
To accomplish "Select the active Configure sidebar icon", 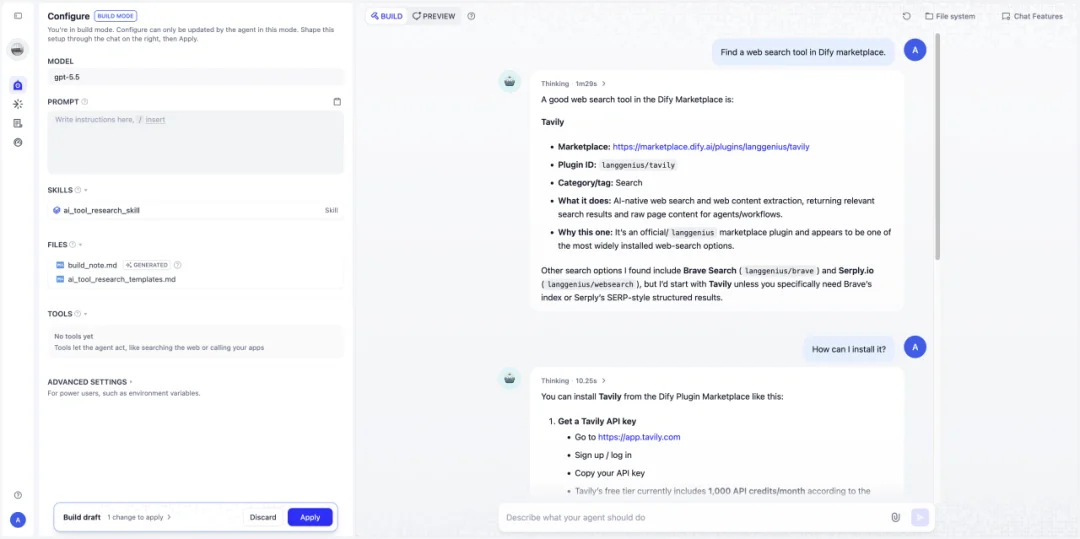I will pyautogui.click(x=18, y=85).
